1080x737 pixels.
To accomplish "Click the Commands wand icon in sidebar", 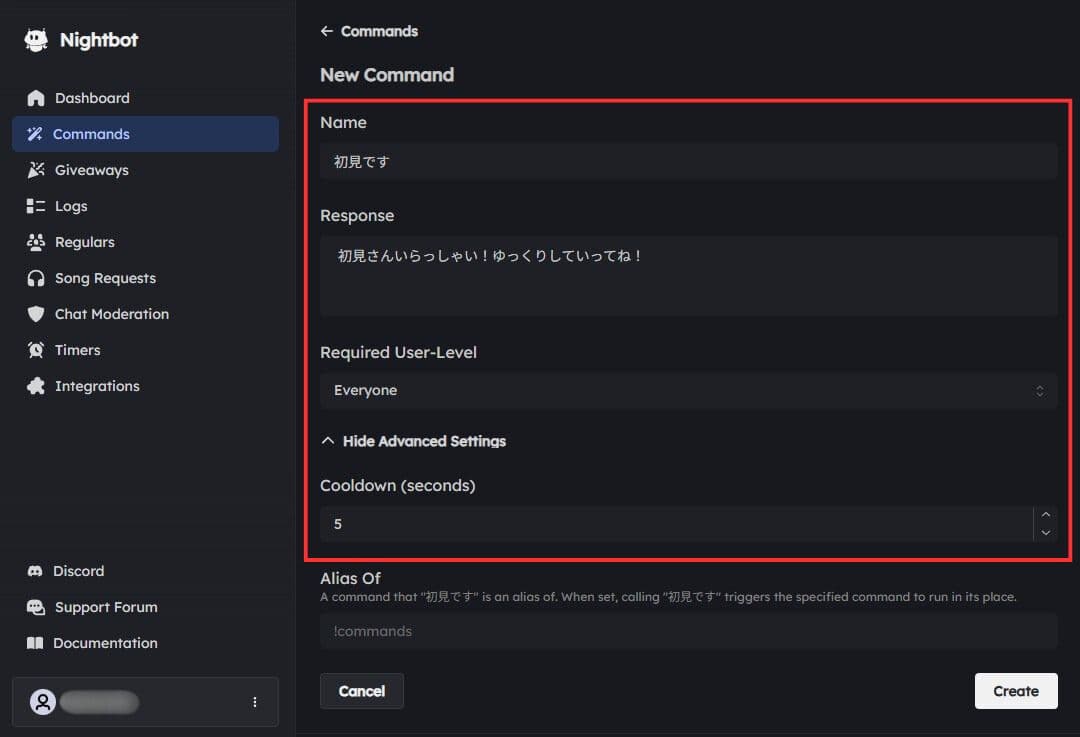I will tap(36, 134).
